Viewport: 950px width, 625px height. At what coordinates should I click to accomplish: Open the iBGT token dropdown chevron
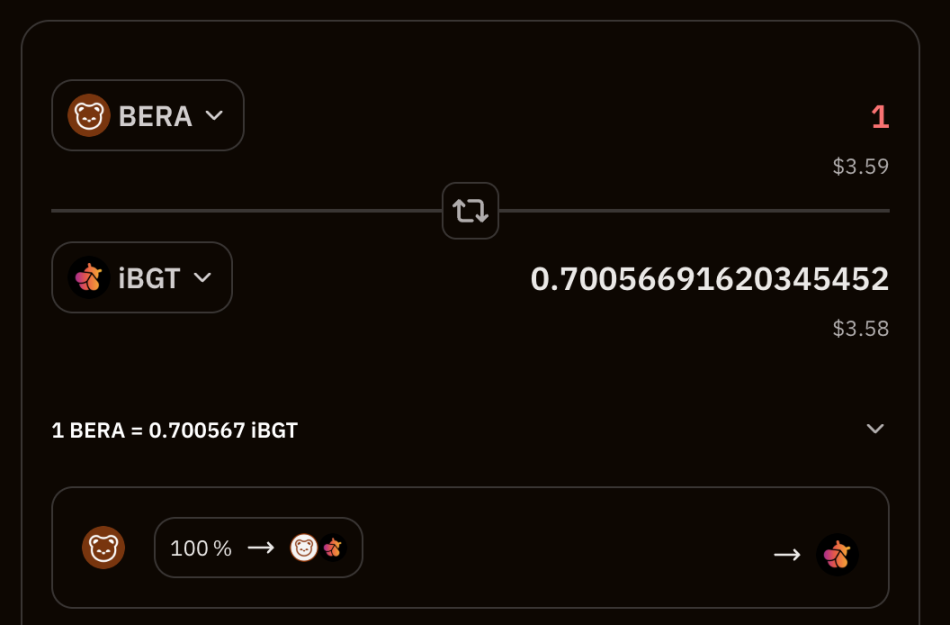[202, 278]
